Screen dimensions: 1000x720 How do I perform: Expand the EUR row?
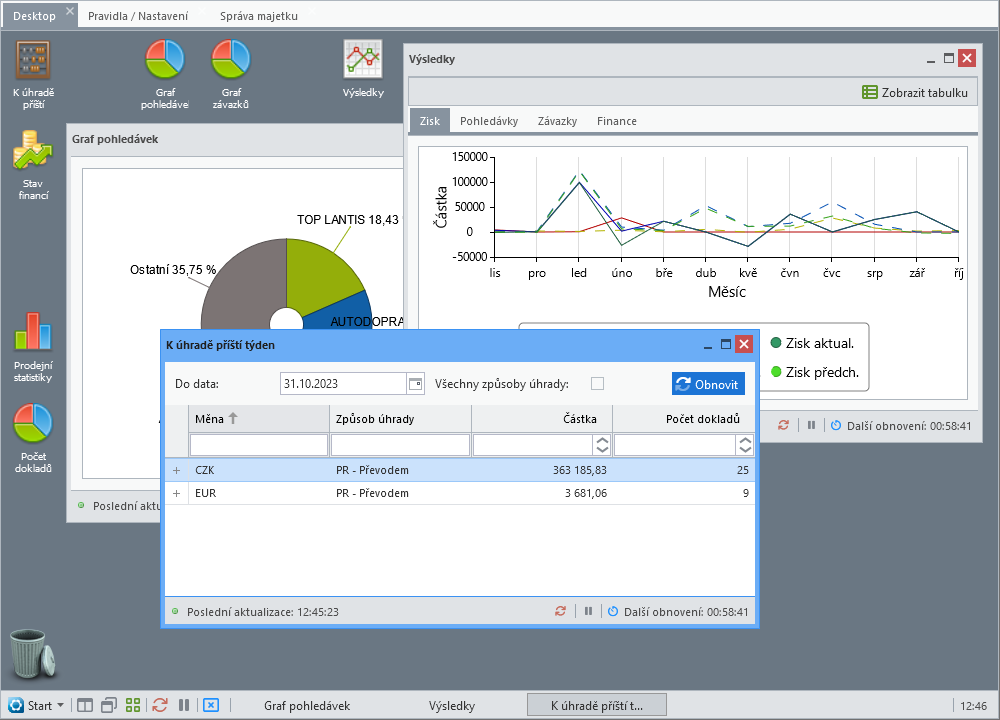[177, 493]
